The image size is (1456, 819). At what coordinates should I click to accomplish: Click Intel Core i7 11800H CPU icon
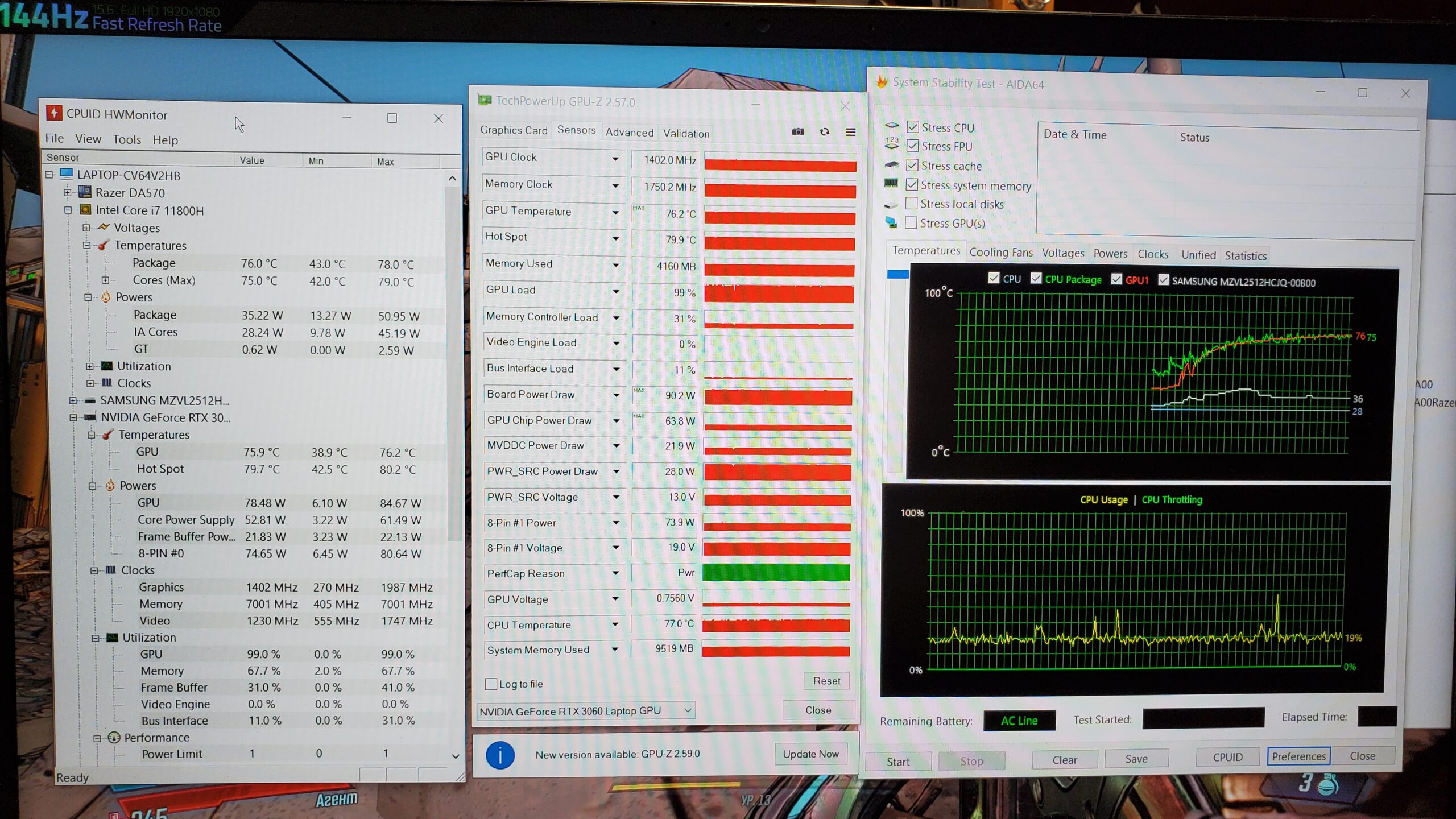pos(85,210)
